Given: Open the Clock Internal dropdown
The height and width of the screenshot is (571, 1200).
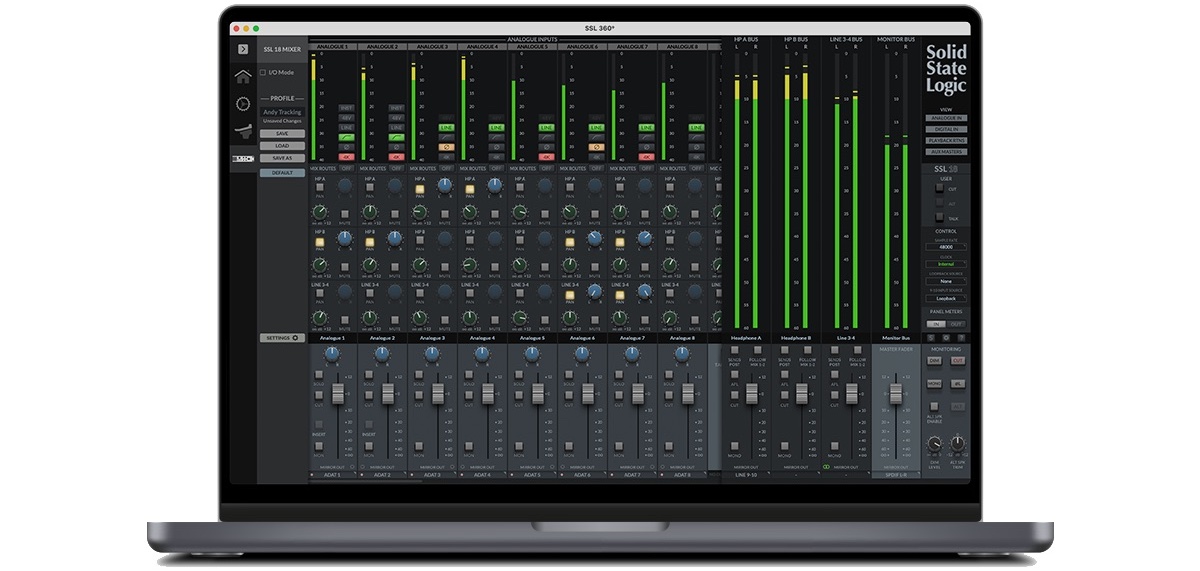Looking at the screenshot, I should 945,264.
